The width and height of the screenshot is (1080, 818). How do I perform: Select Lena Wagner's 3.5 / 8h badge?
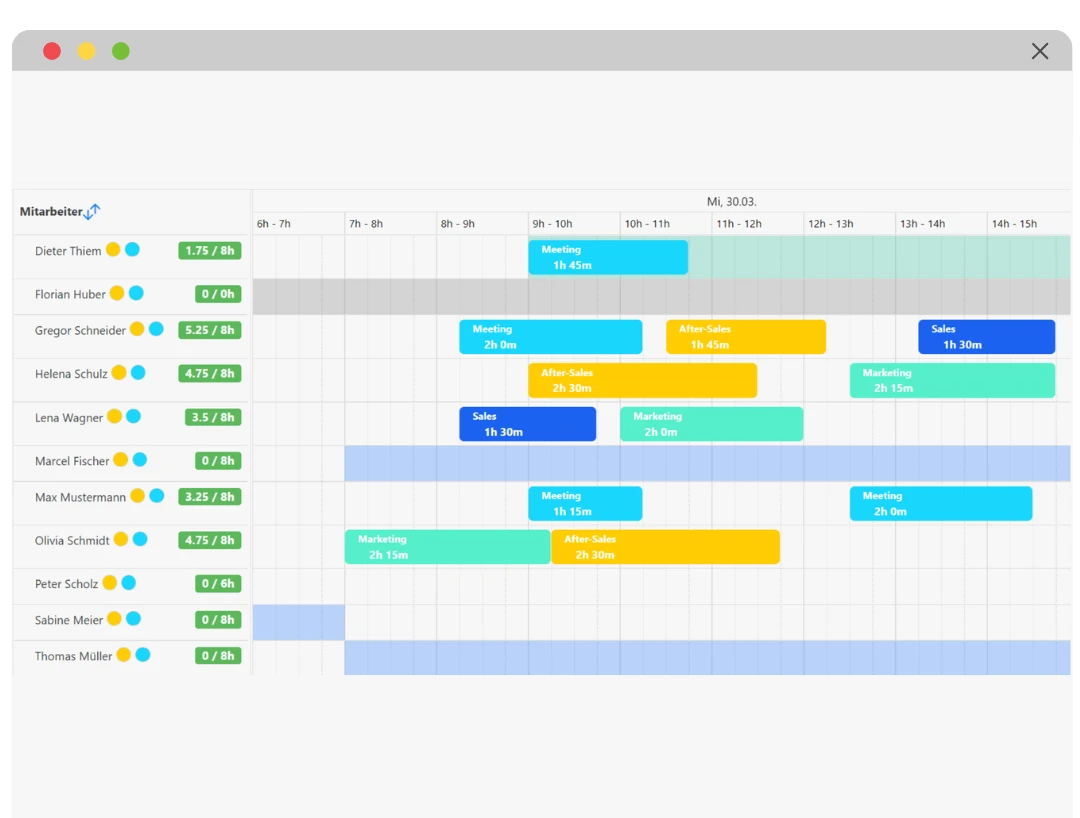213,417
